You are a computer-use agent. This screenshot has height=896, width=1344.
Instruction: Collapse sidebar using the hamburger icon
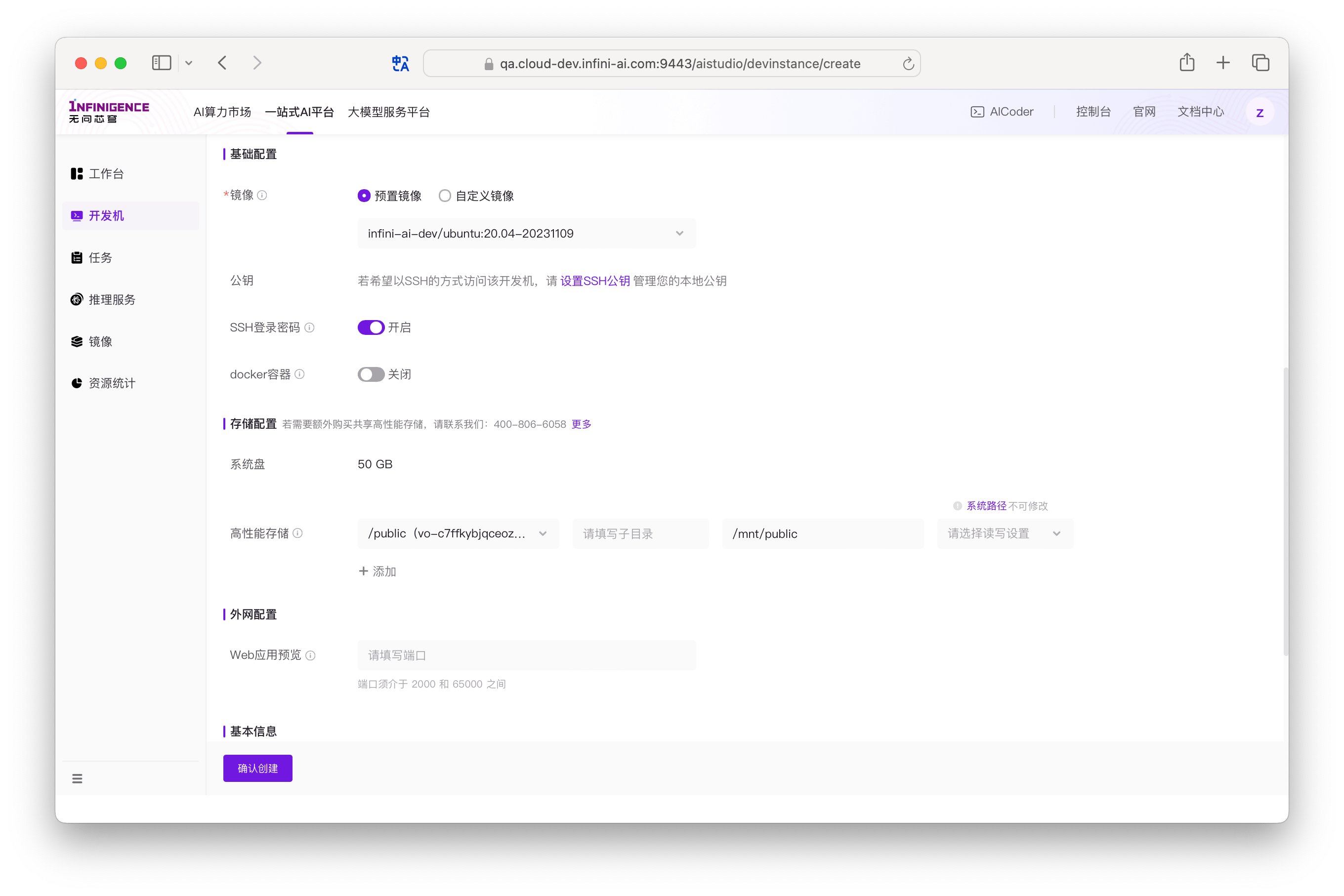(x=77, y=778)
